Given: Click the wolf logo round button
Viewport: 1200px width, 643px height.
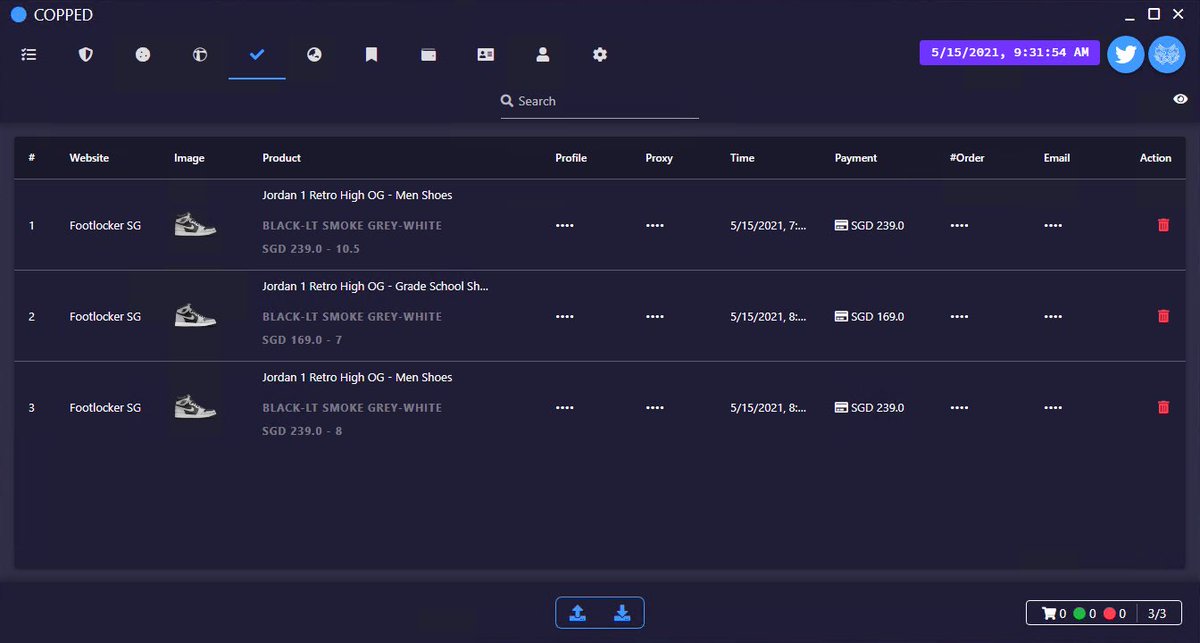Looking at the screenshot, I should coord(1167,54).
